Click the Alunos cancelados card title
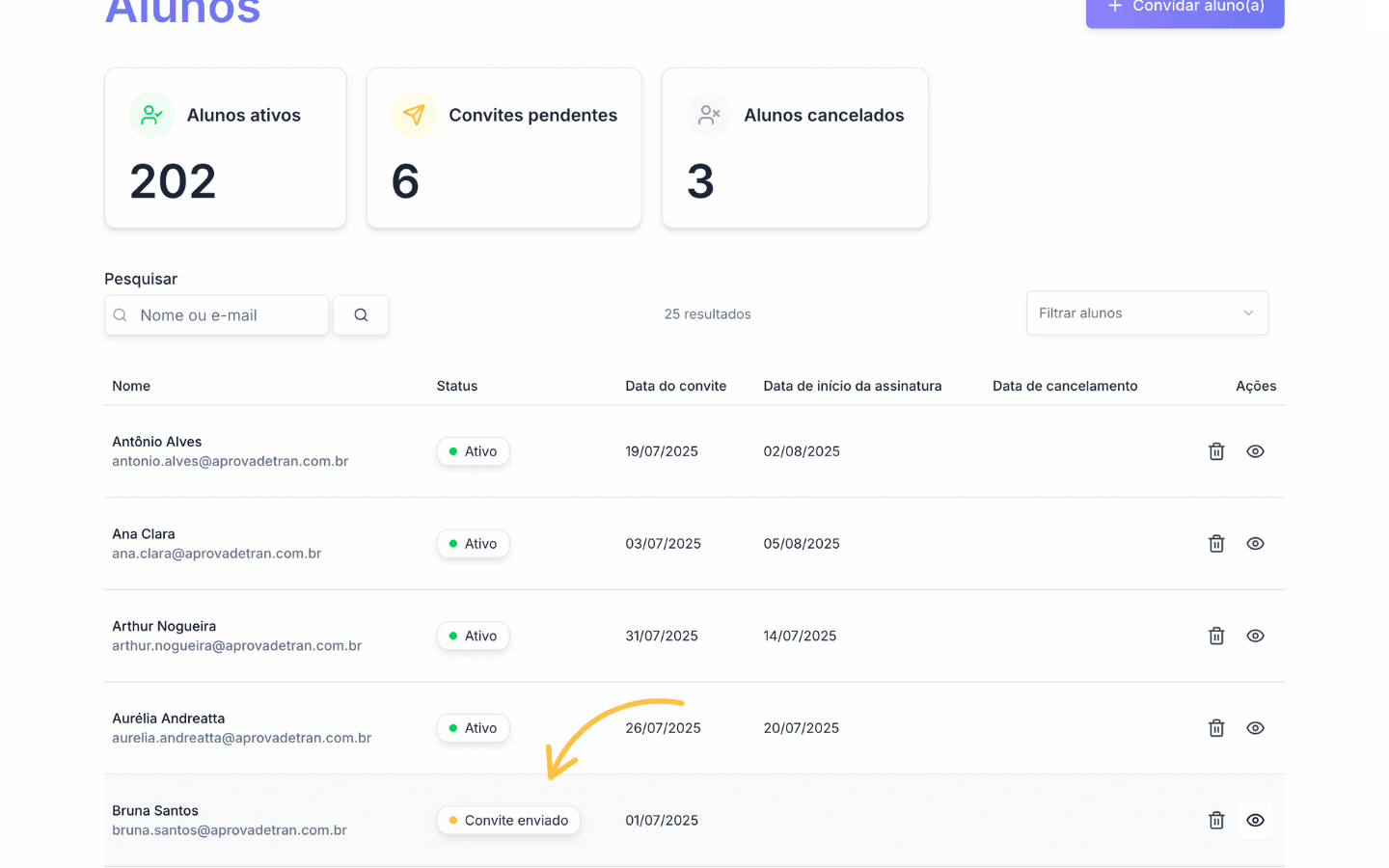 click(x=825, y=115)
